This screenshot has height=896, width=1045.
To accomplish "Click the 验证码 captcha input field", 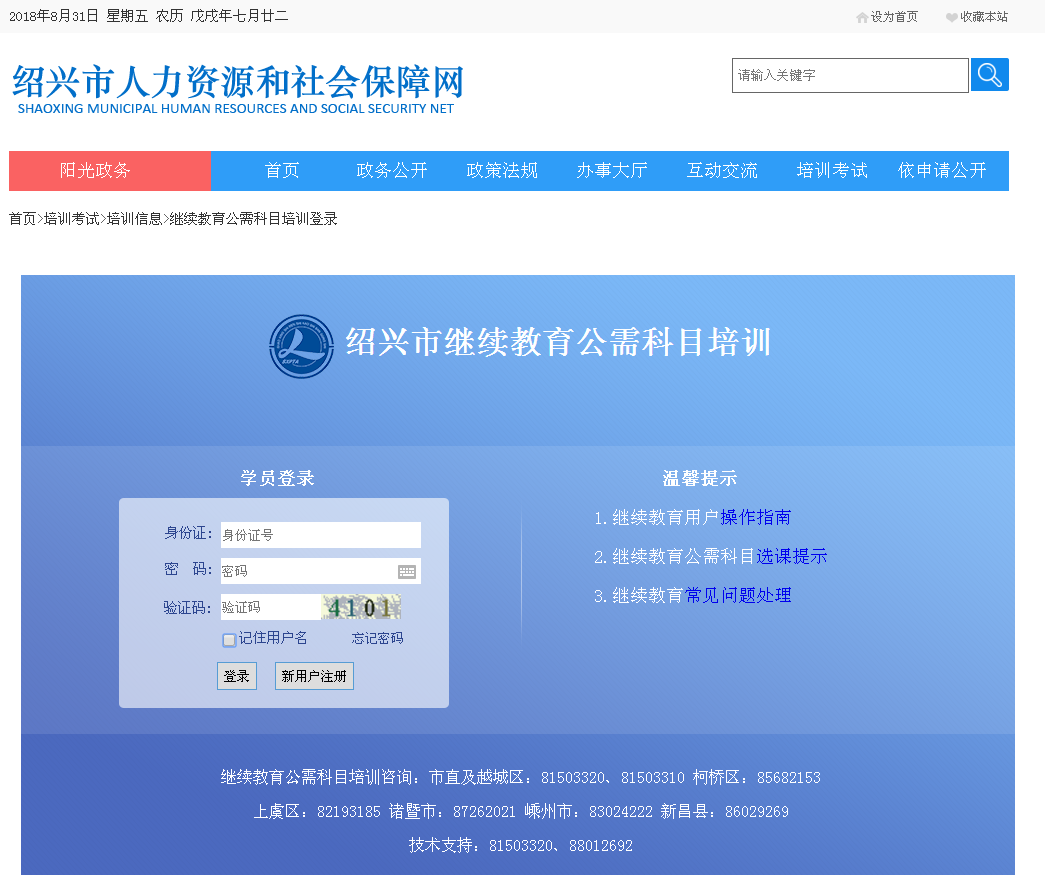I will tap(270, 607).
